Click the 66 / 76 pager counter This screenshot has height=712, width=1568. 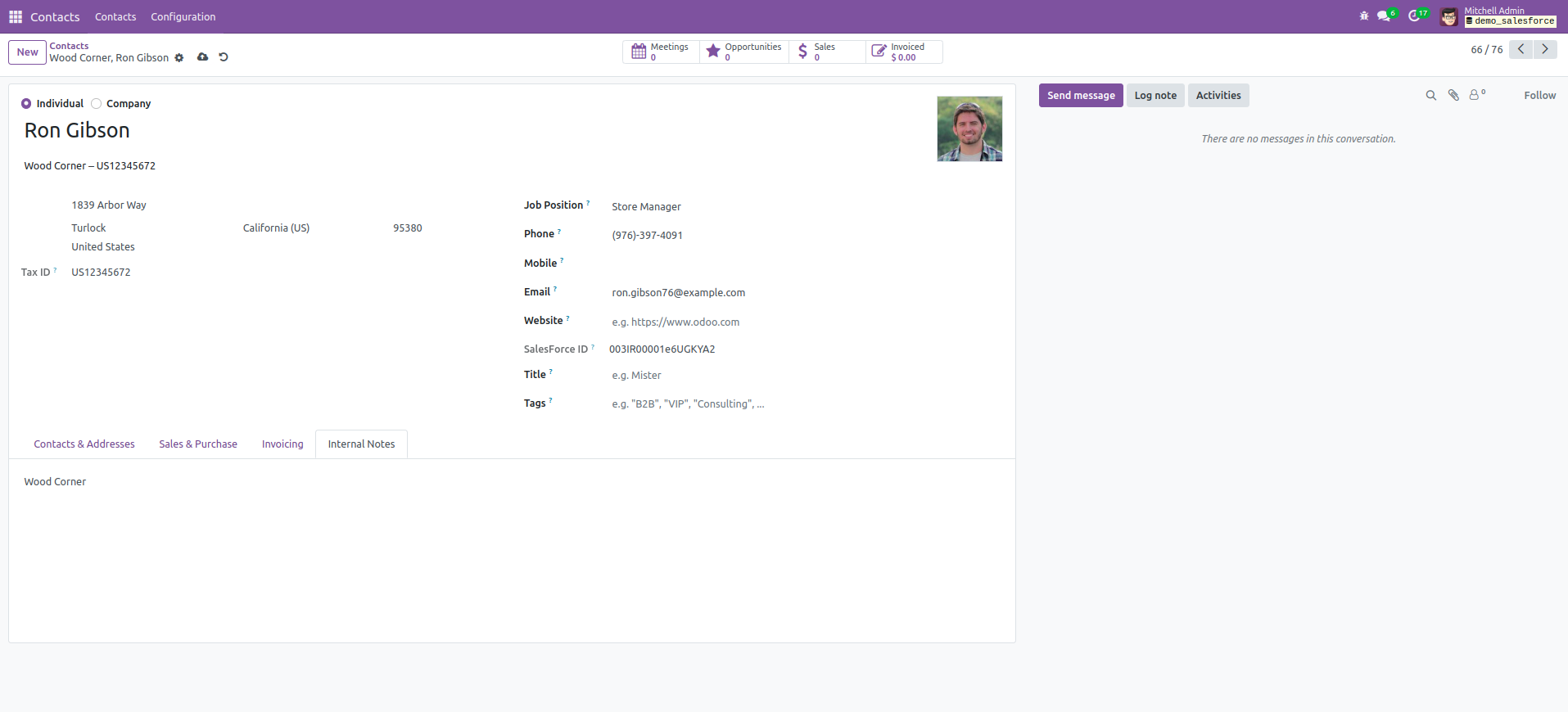point(1486,50)
